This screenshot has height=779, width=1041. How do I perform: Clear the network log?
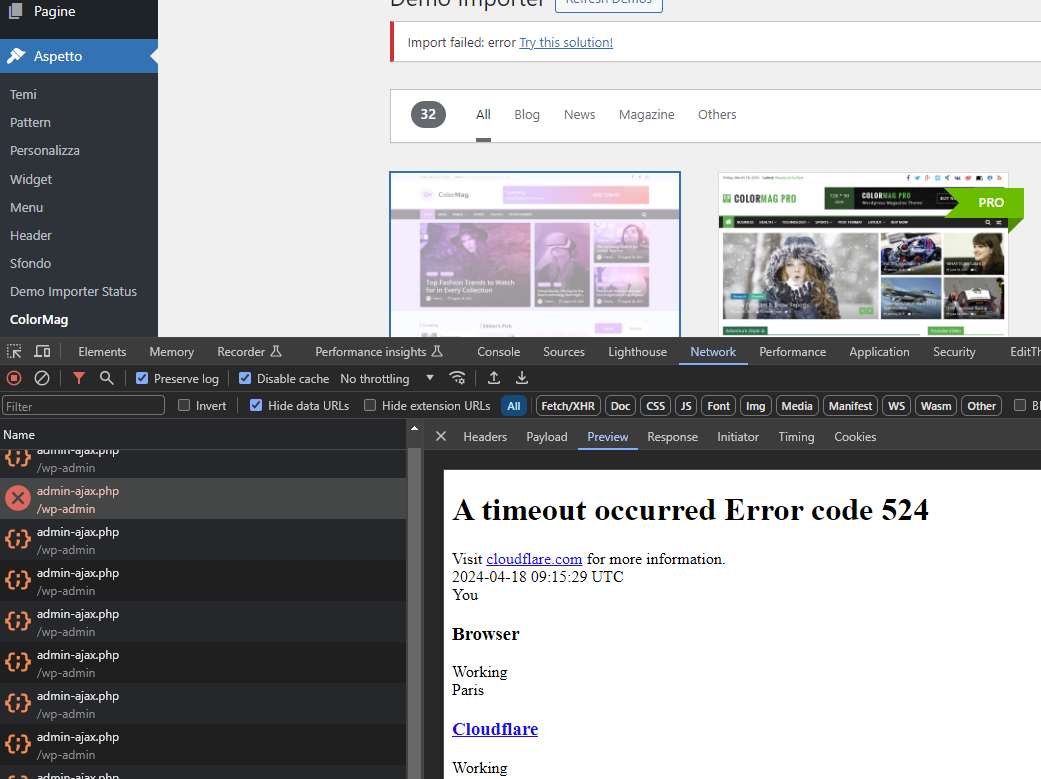(42, 379)
